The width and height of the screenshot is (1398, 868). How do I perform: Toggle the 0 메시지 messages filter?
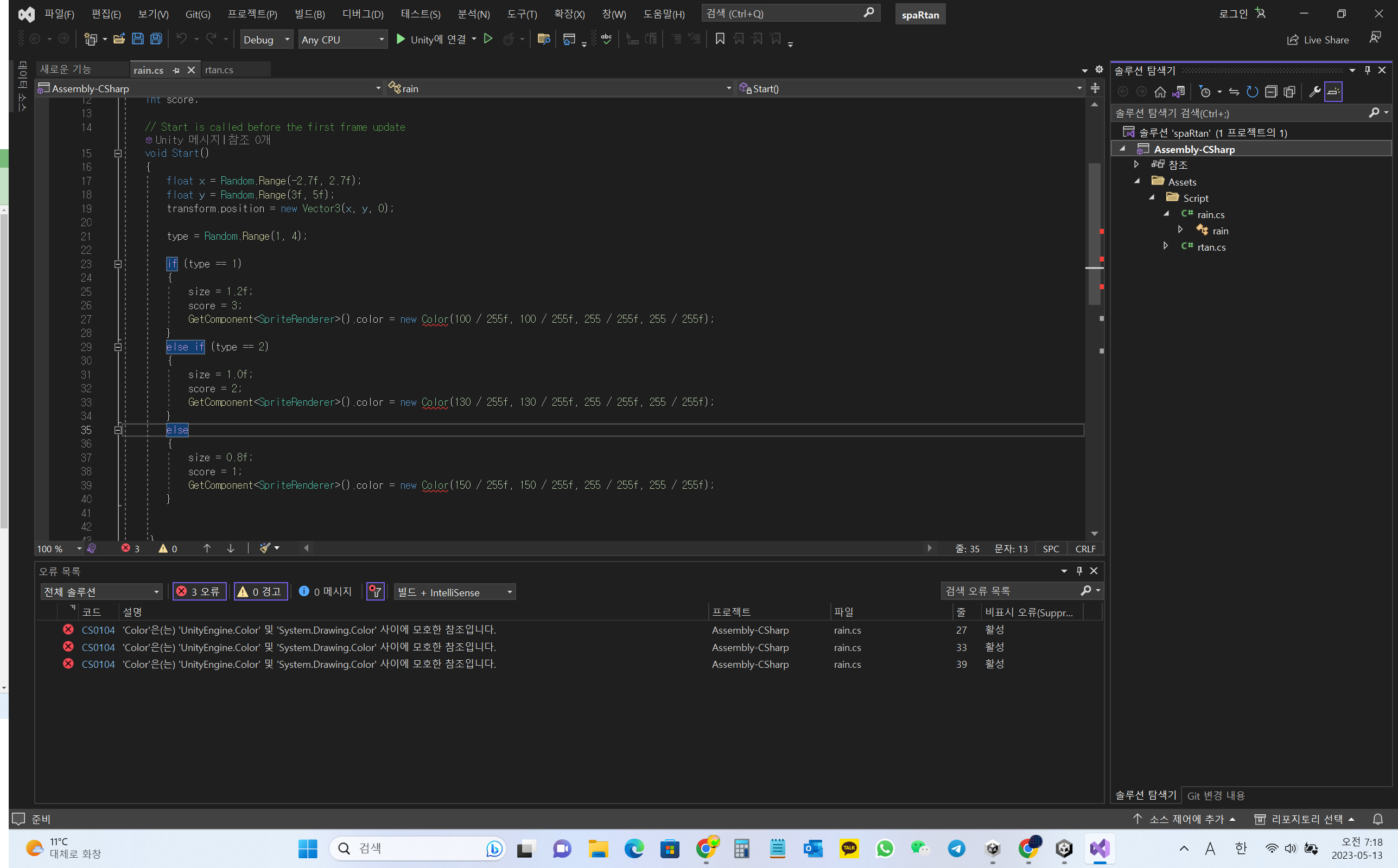(326, 592)
